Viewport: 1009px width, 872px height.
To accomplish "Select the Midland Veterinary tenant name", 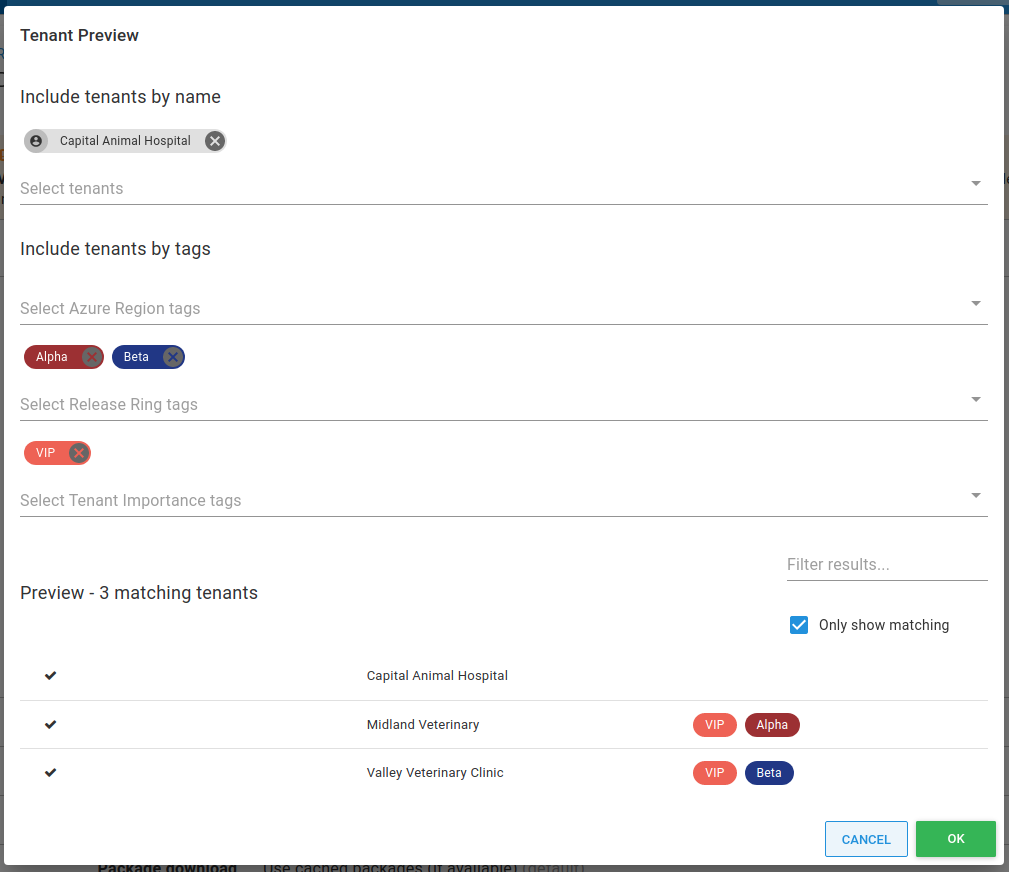I will [x=423, y=725].
